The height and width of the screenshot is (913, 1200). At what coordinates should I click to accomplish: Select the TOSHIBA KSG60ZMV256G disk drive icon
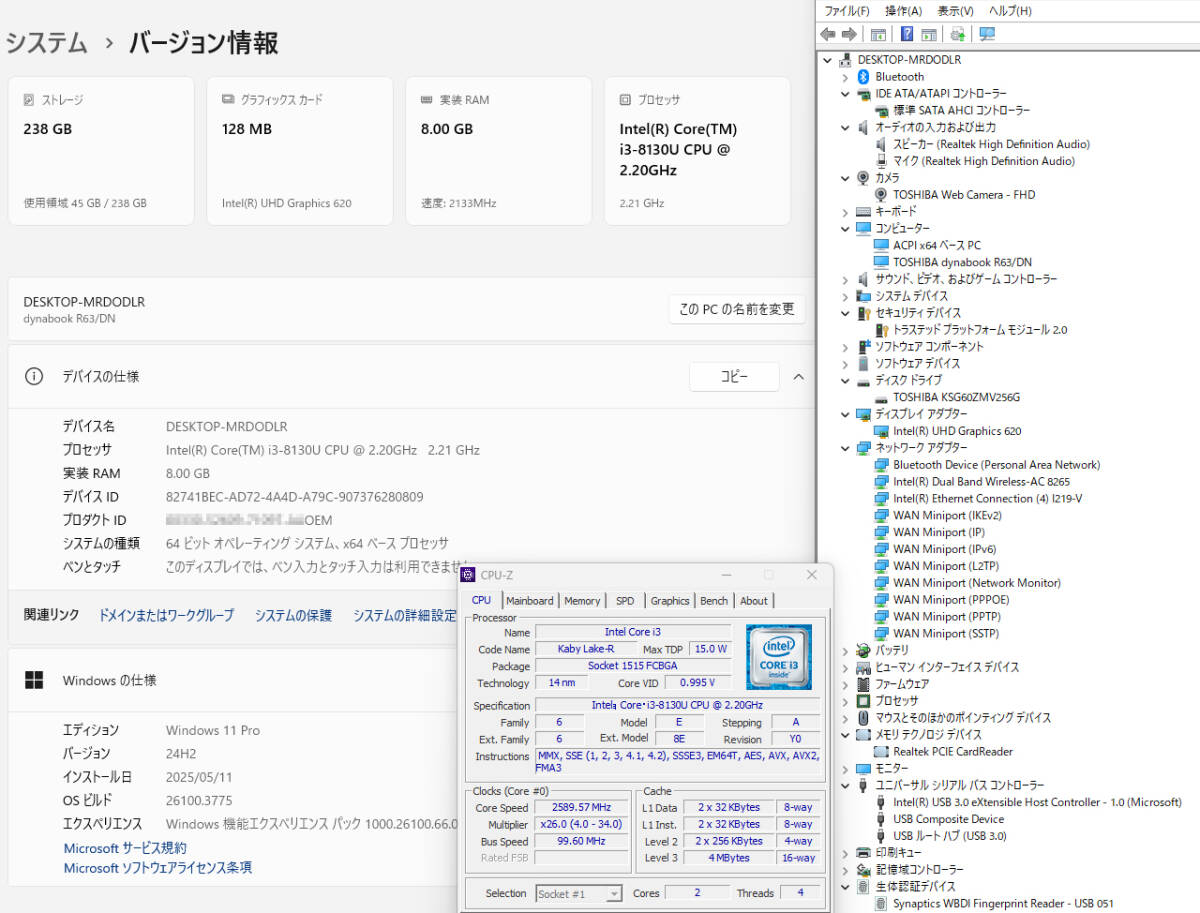click(882, 397)
